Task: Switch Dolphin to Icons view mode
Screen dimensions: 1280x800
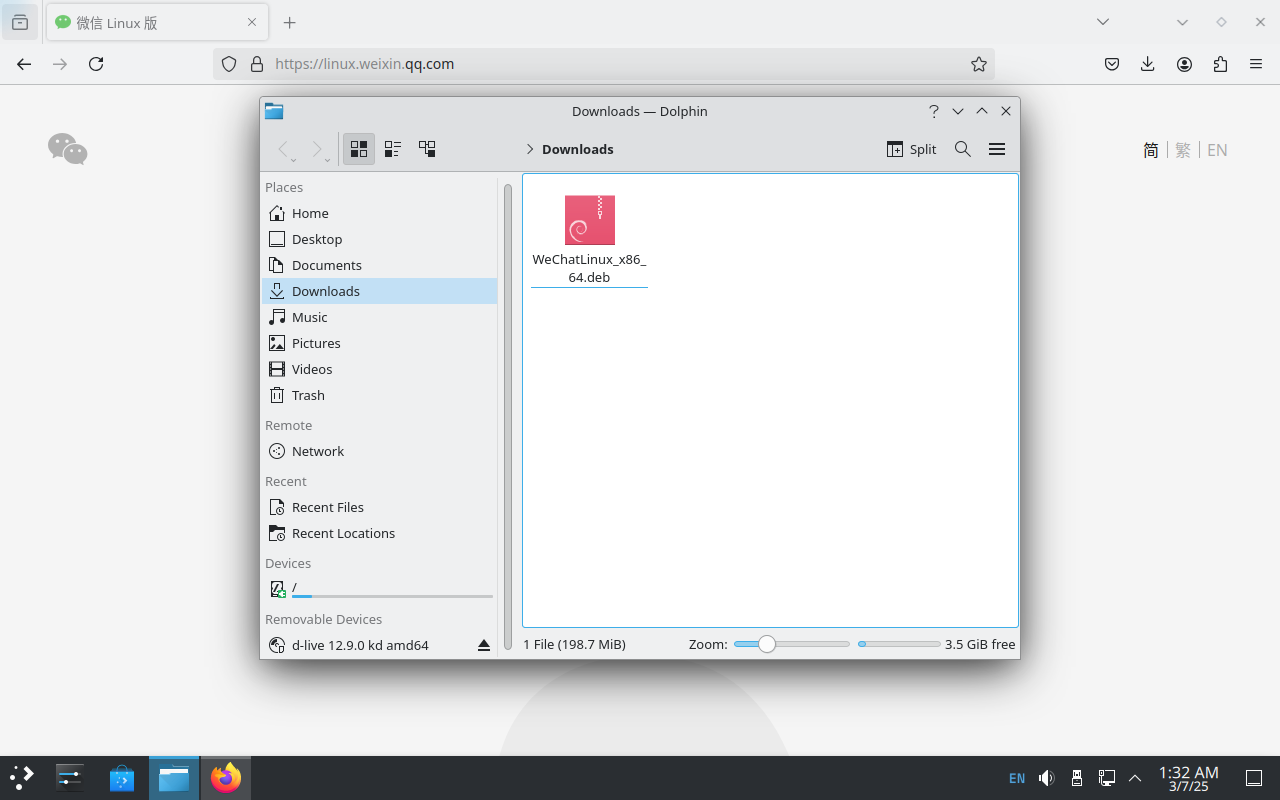Action: (x=359, y=149)
